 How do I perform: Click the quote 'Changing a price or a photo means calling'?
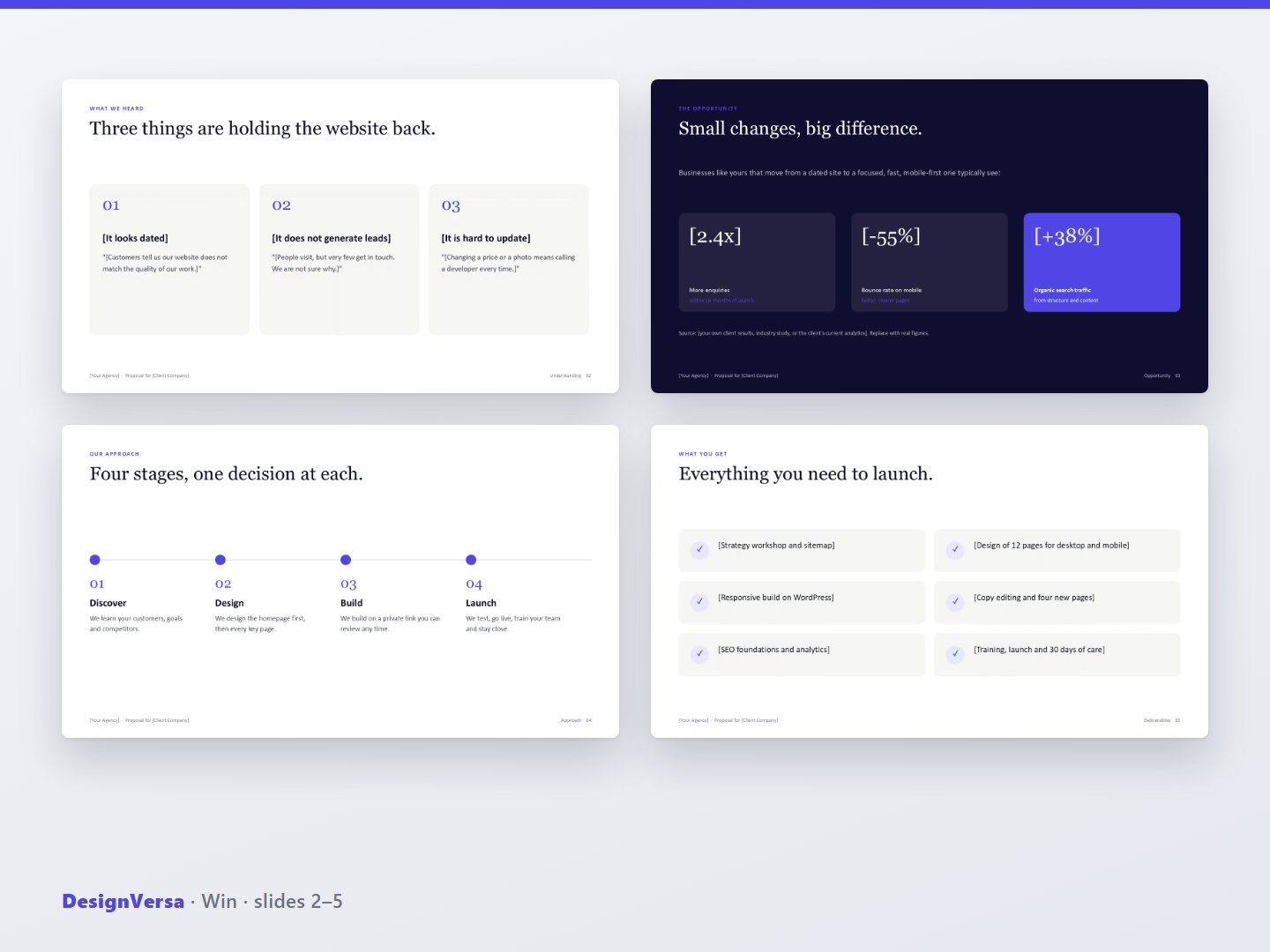point(508,263)
